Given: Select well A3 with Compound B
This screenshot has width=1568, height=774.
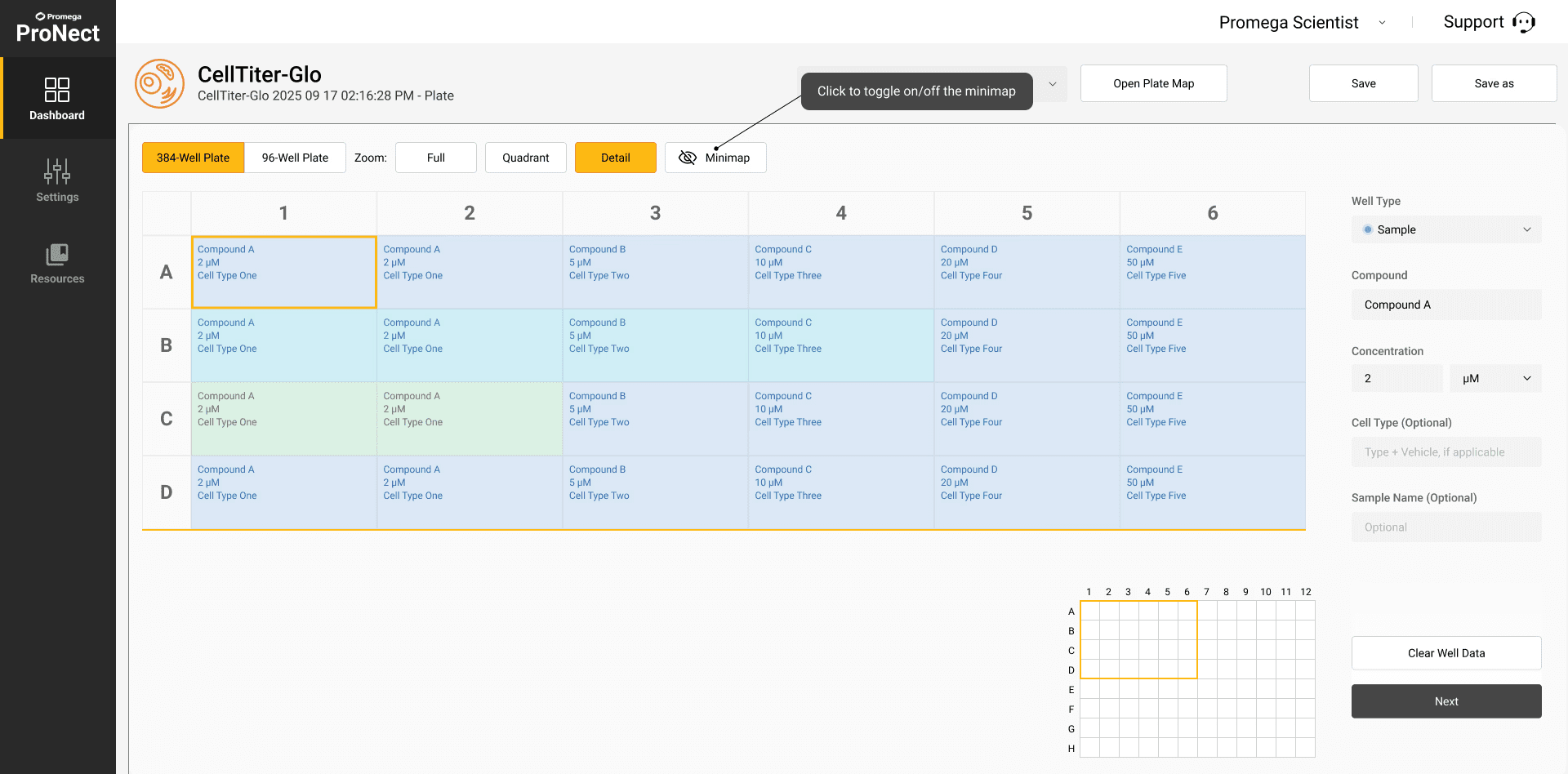Looking at the screenshot, I should pos(655,272).
